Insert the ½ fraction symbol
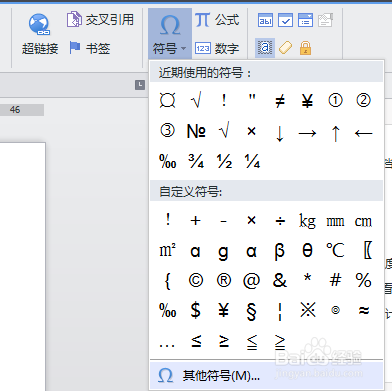The image size is (392, 391). [224, 161]
